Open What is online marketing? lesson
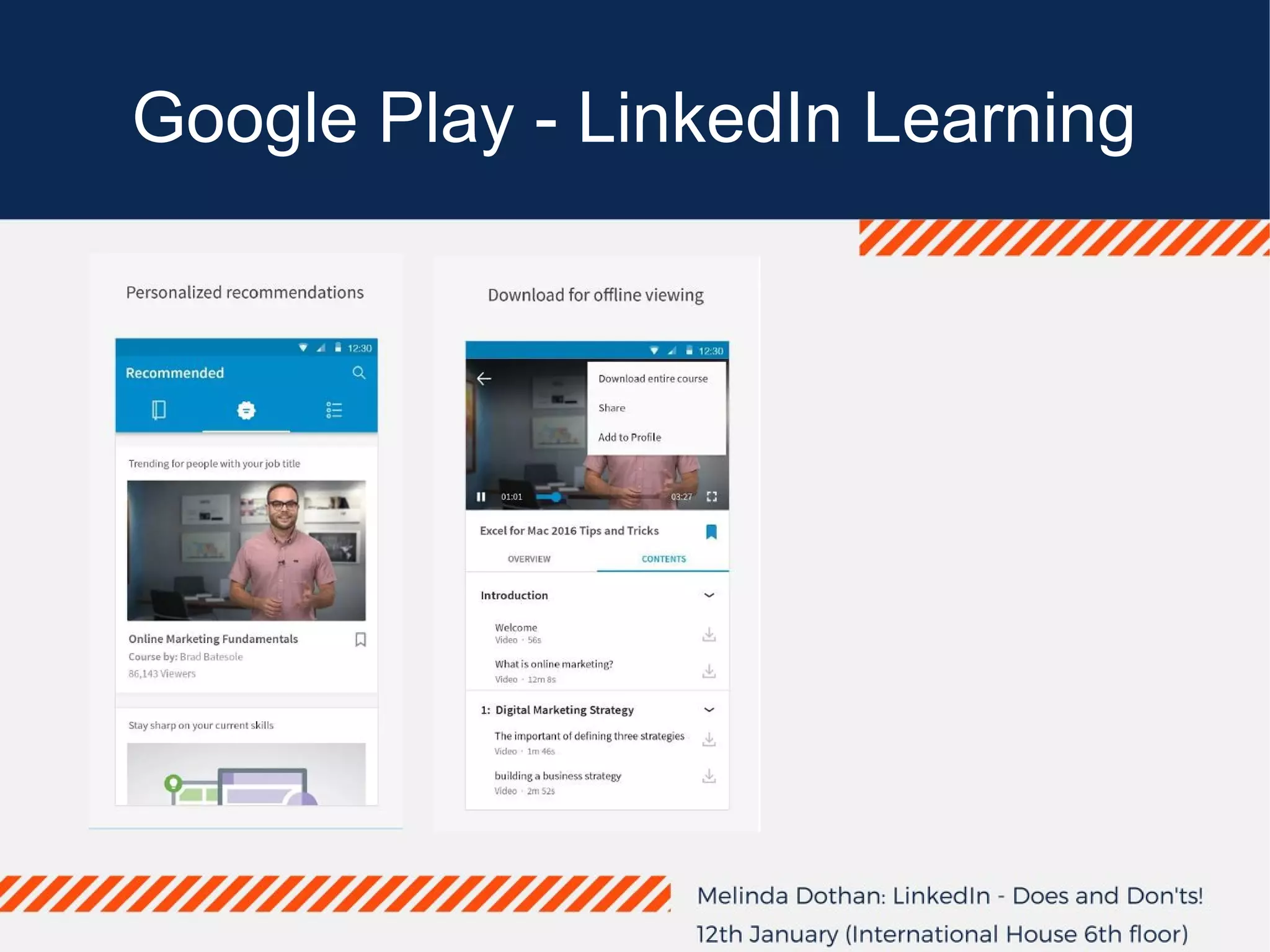Screen dimensions: 1270x952 click(x=554, y=664)
